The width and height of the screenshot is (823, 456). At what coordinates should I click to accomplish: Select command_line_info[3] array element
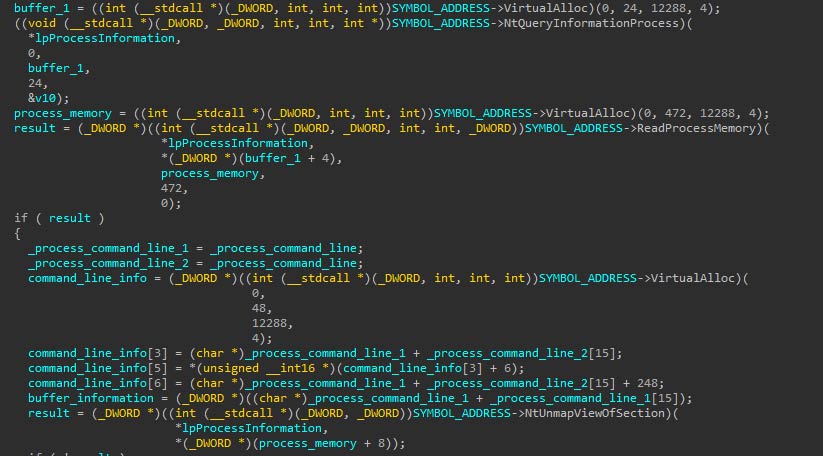(98, 353)
